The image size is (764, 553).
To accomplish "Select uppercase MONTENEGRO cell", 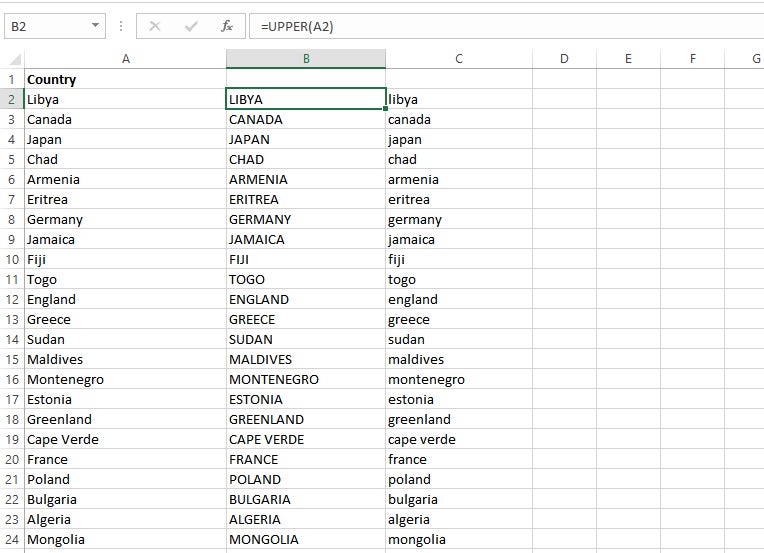I will [306, 379].
